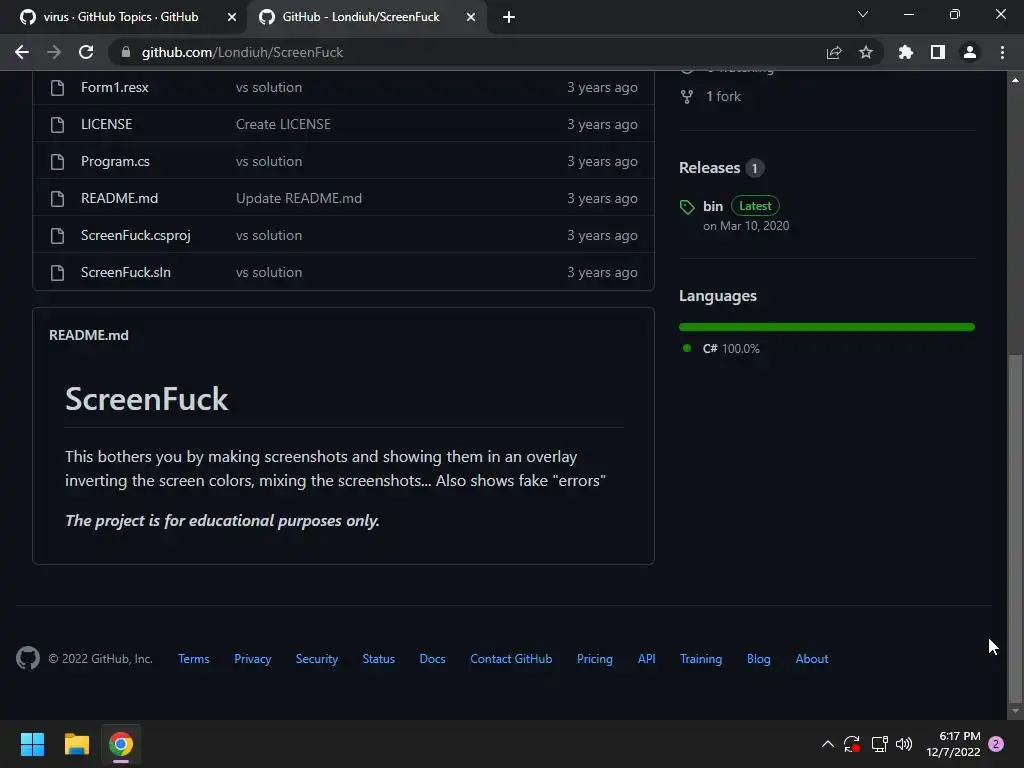Reload the GitHub page

pyautogui.click(x=86, y=52)
